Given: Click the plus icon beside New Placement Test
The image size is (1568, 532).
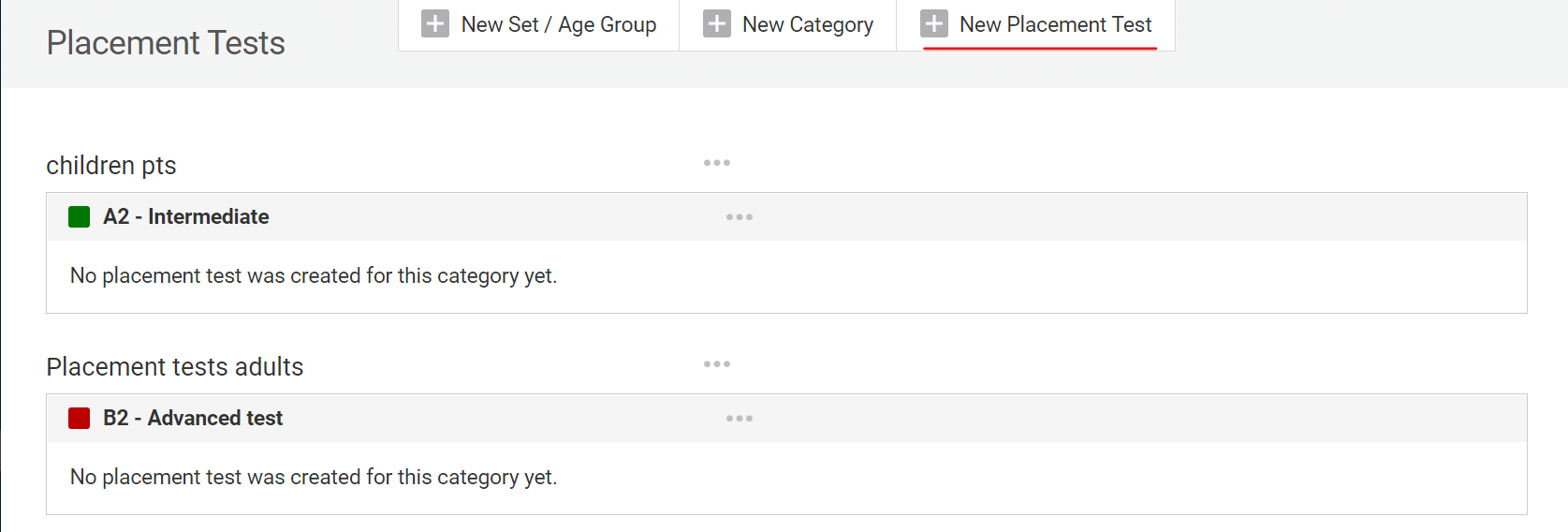Looking at the screenshot, I should pyautogui.click(x=934, y=23).
